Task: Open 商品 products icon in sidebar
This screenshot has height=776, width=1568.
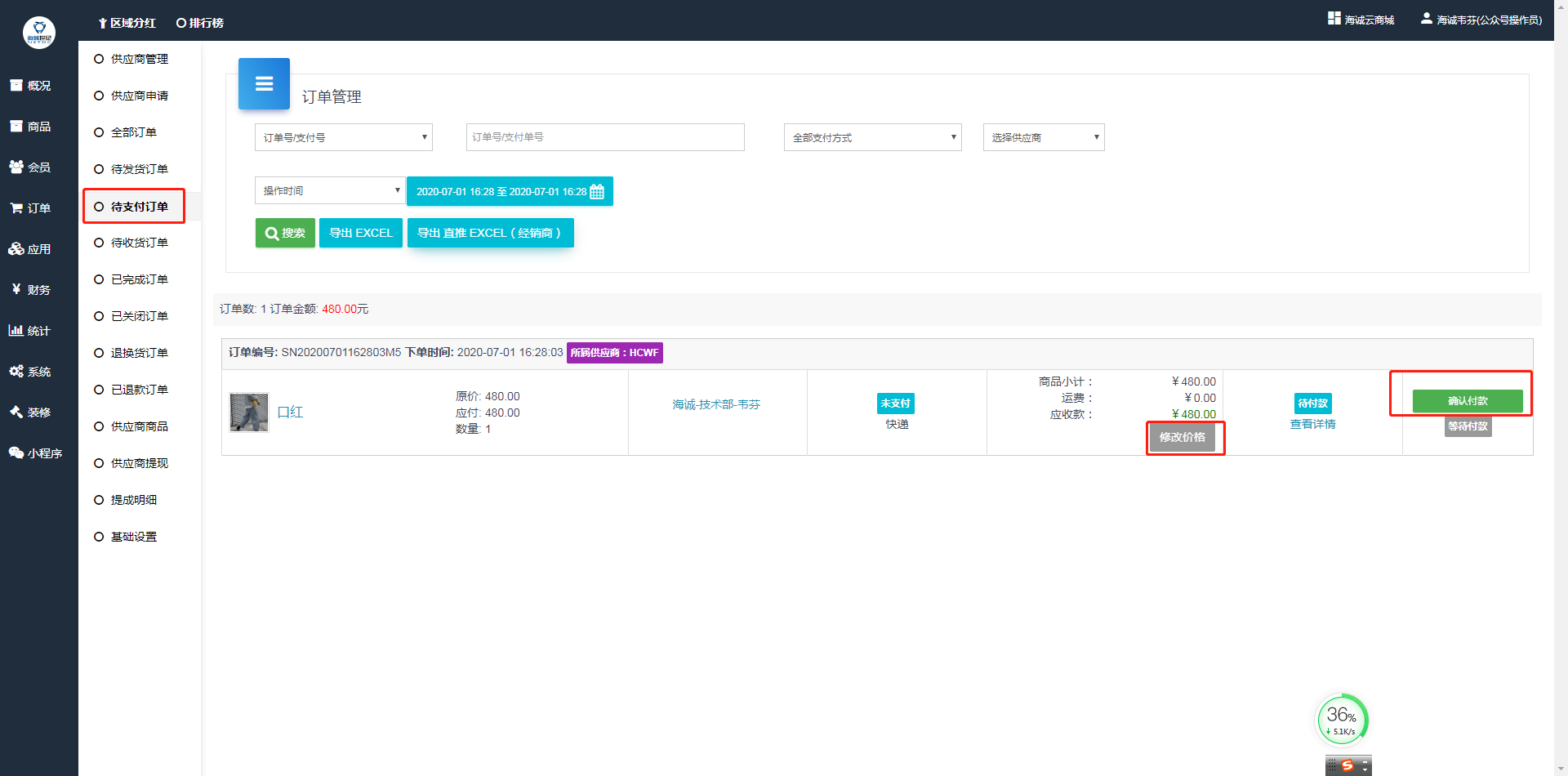Action: [x=16, y=126]
